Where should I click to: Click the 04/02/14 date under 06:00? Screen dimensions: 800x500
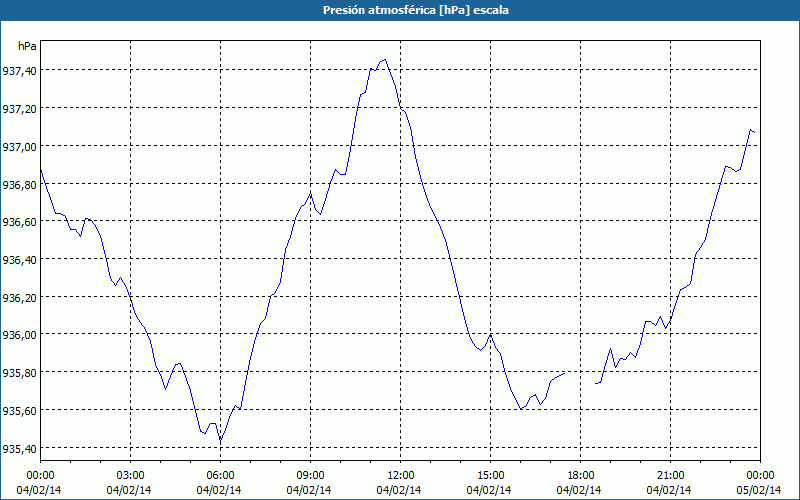pos(219,490)
